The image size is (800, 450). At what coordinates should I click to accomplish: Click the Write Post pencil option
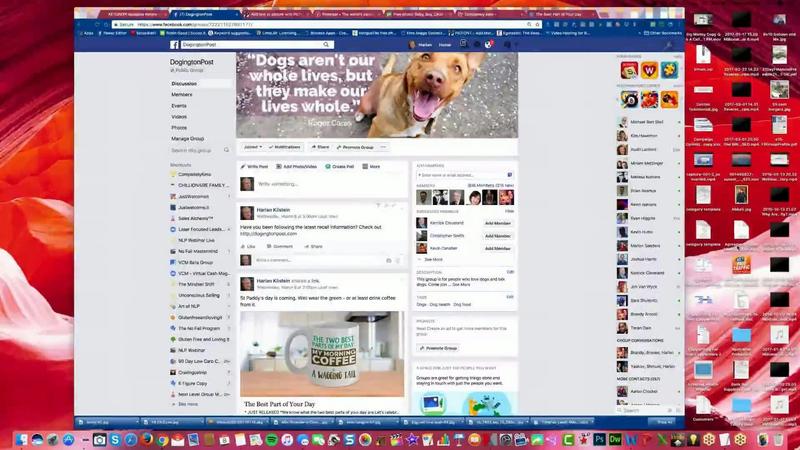click(x=254, y=167)
